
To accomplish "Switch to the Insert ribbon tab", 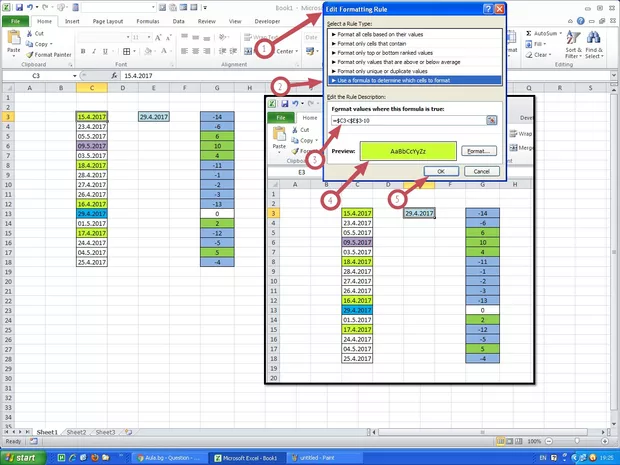I will 72,21.
